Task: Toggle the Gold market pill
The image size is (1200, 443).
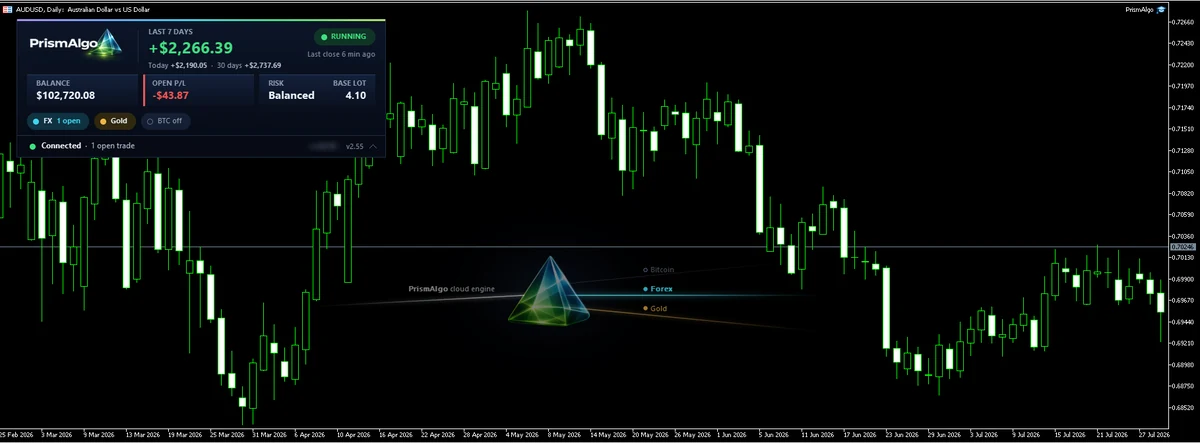Action: coord(115,121)
